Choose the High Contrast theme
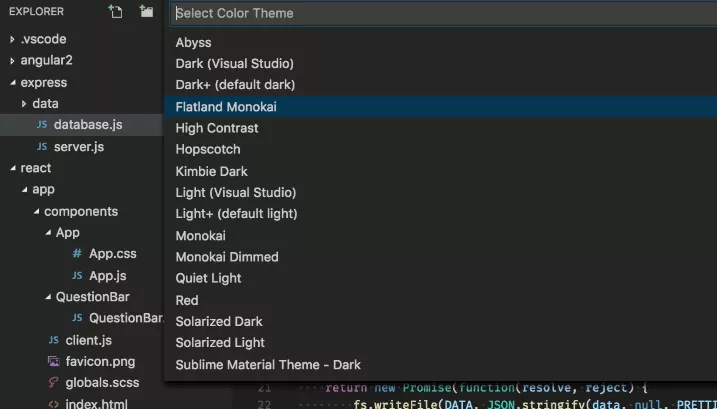 click(440, 128)
